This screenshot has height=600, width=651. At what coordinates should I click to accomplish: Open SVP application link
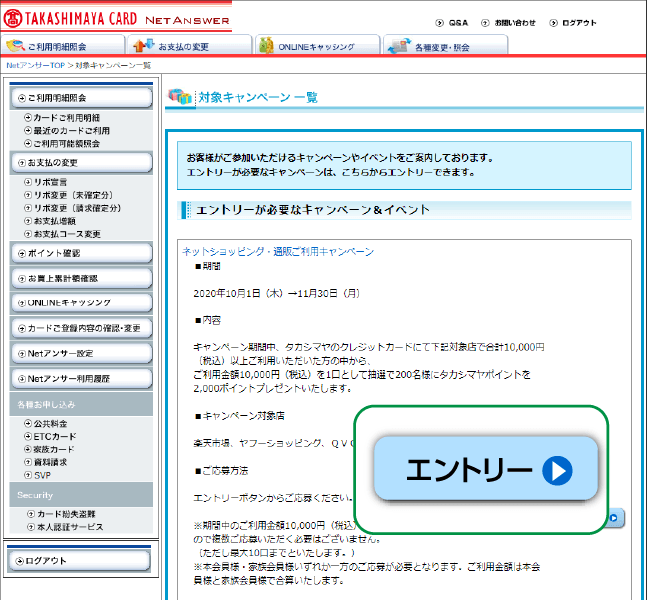42,475
